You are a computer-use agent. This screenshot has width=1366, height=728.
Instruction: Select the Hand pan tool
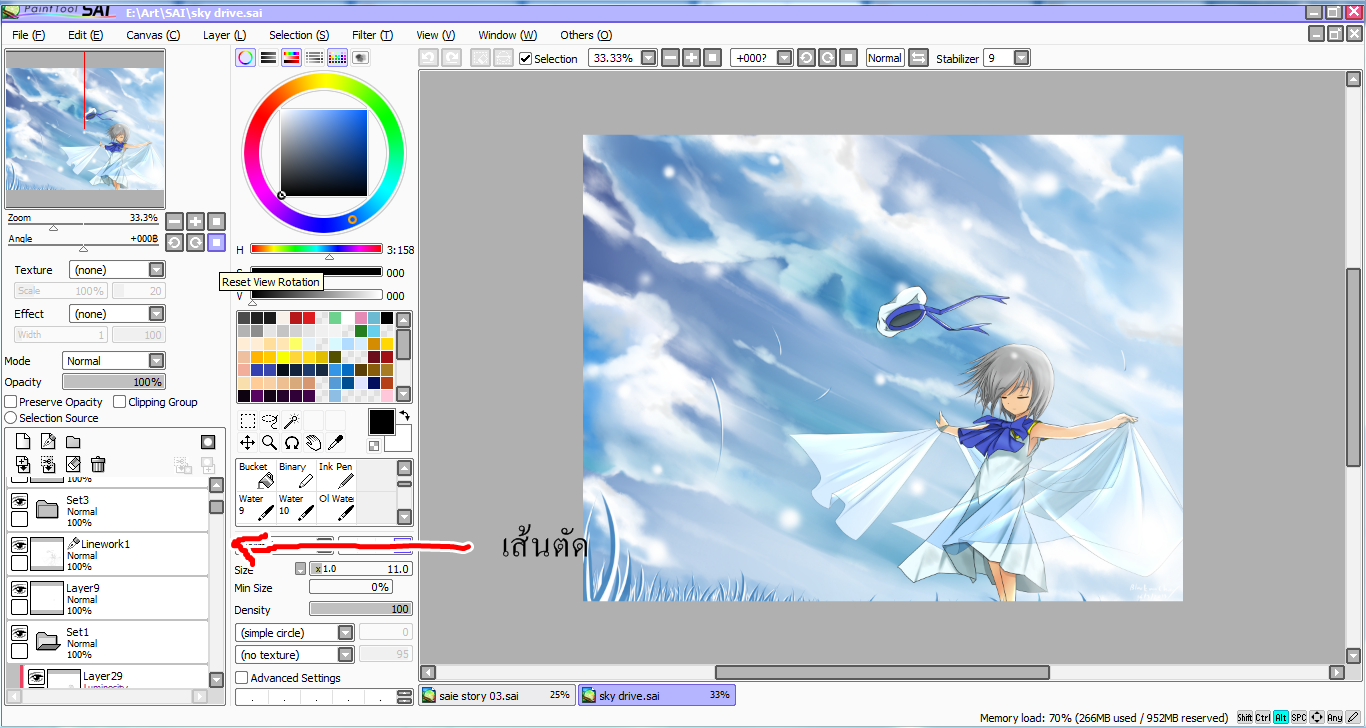tap(313, 442)
